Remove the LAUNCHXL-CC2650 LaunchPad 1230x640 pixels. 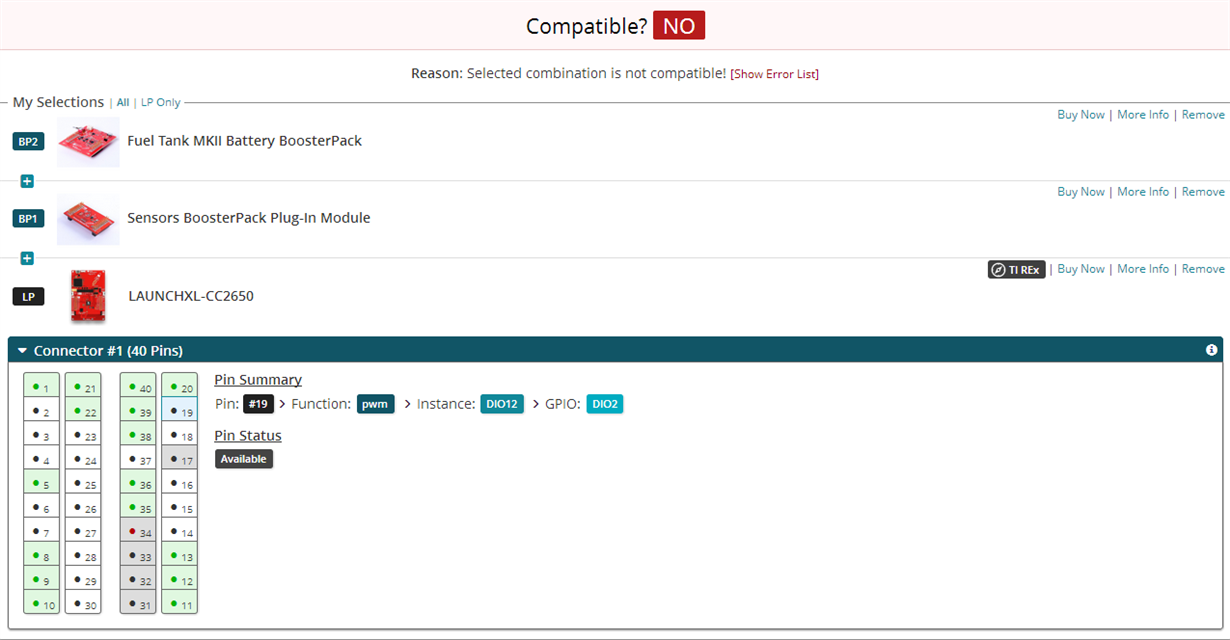(1203, 269)
